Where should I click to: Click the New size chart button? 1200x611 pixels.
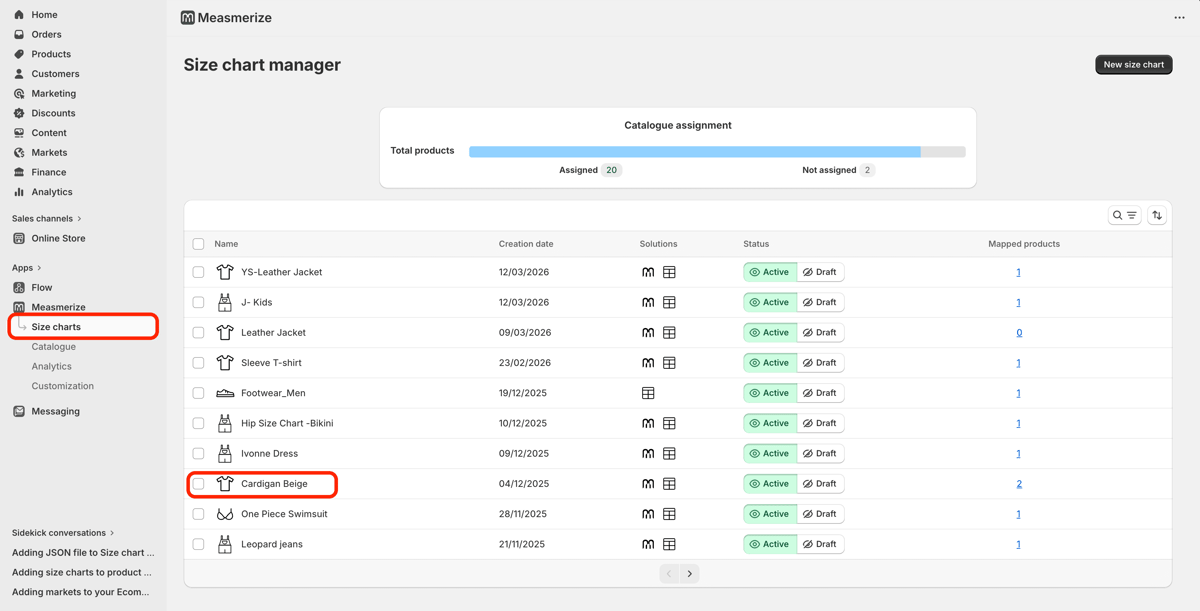1133,65
